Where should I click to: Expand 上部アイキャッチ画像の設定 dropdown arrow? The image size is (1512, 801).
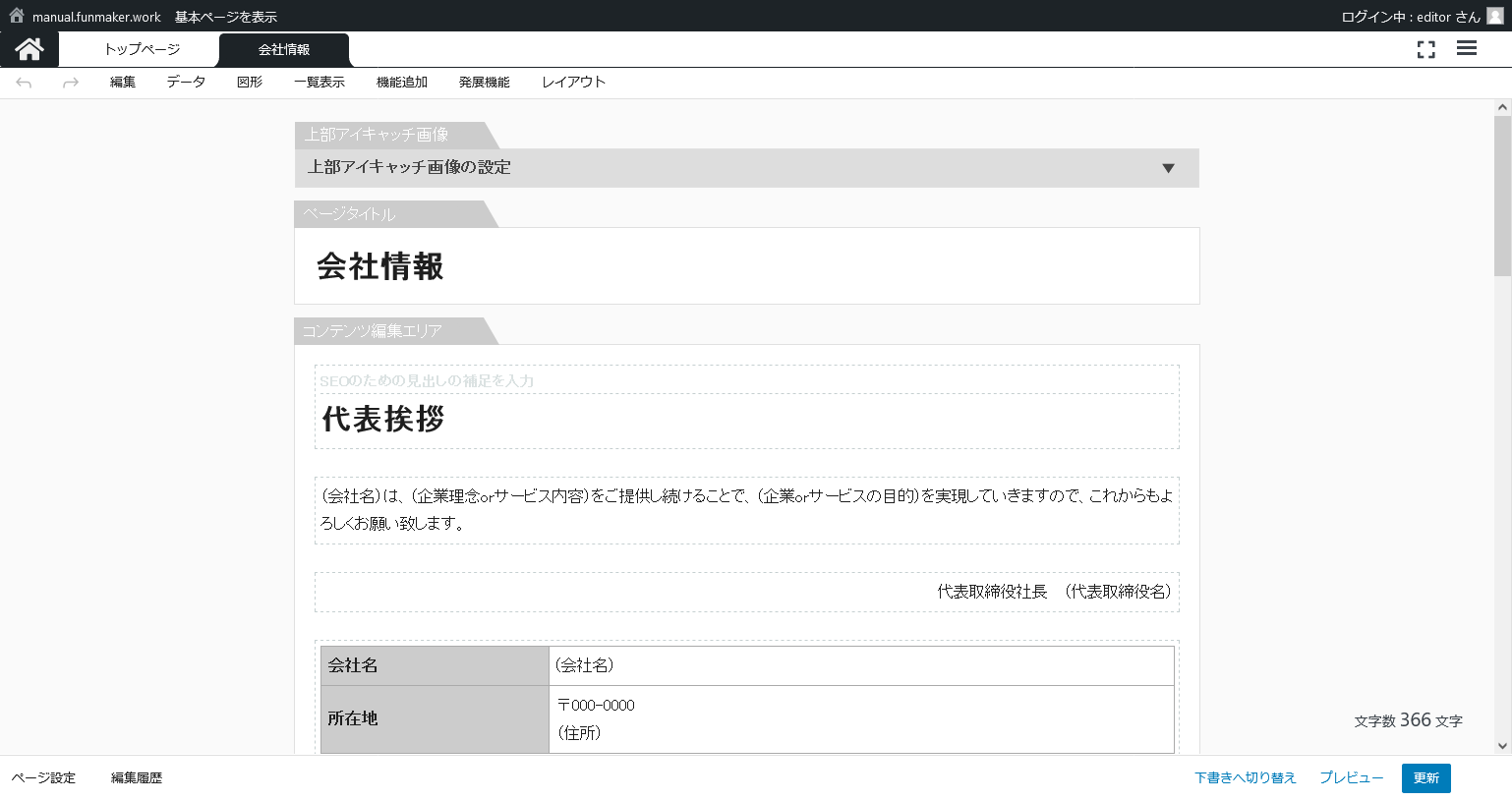pyautogui.click(x=1168, y=168)
